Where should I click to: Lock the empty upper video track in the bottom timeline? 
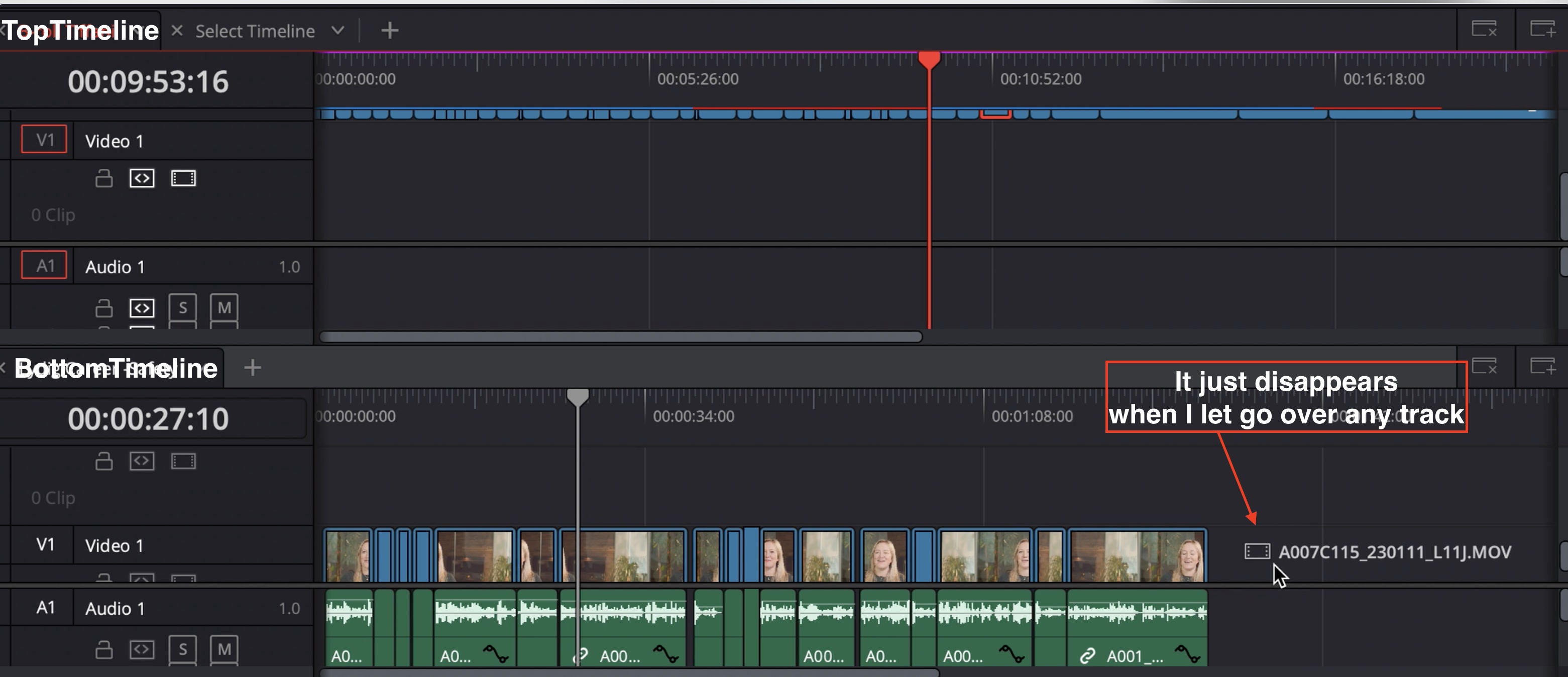[x=104, y=461]
